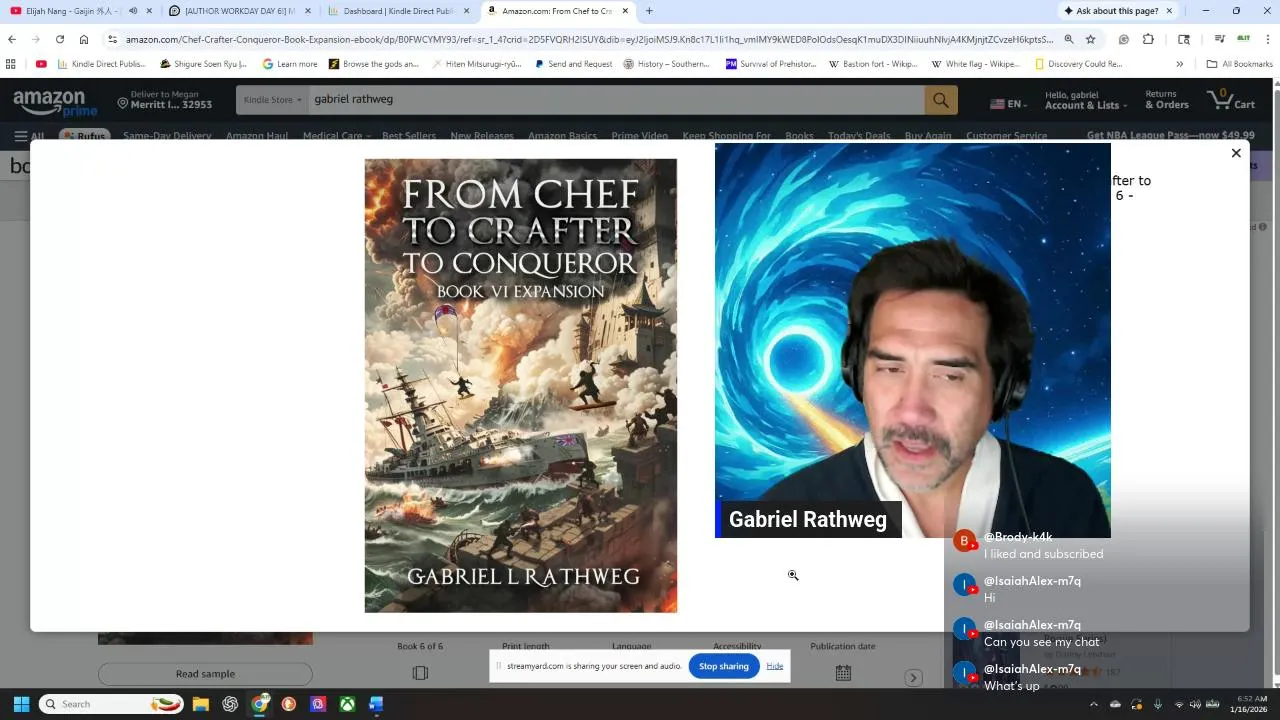Switch to the AUTHOR WORKDAY DAY 6 tab

click(x=240, y=11)
